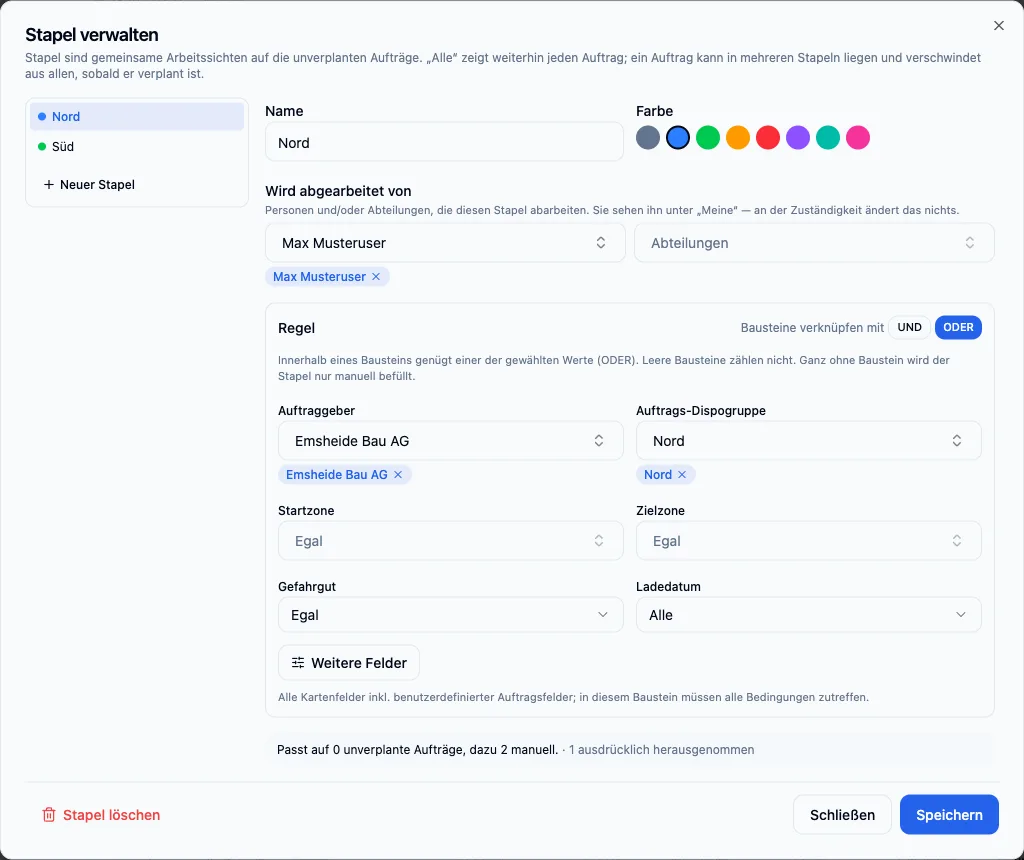The image size is (1024, 860).
Task: Click the sliders icon on Weitere Felder
Action: coord(298,663)
